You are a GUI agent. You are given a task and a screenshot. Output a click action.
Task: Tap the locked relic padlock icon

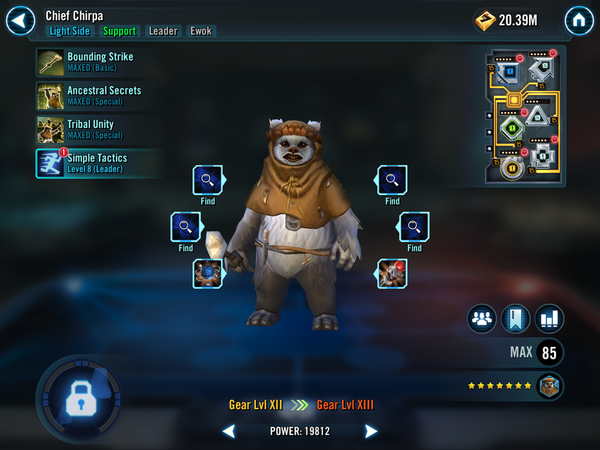click(80, 399)
